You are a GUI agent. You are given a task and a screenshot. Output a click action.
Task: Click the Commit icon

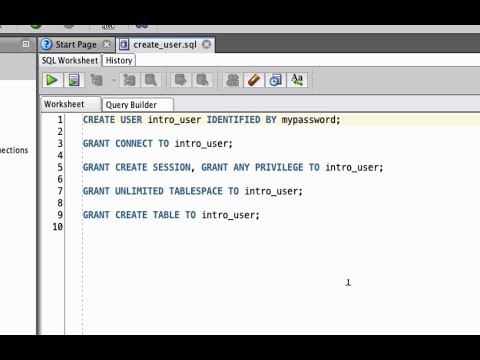(181, 80)
